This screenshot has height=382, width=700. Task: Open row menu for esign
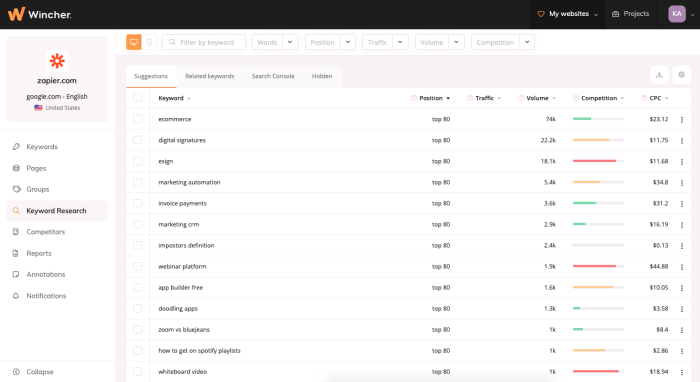click(682, 162)
